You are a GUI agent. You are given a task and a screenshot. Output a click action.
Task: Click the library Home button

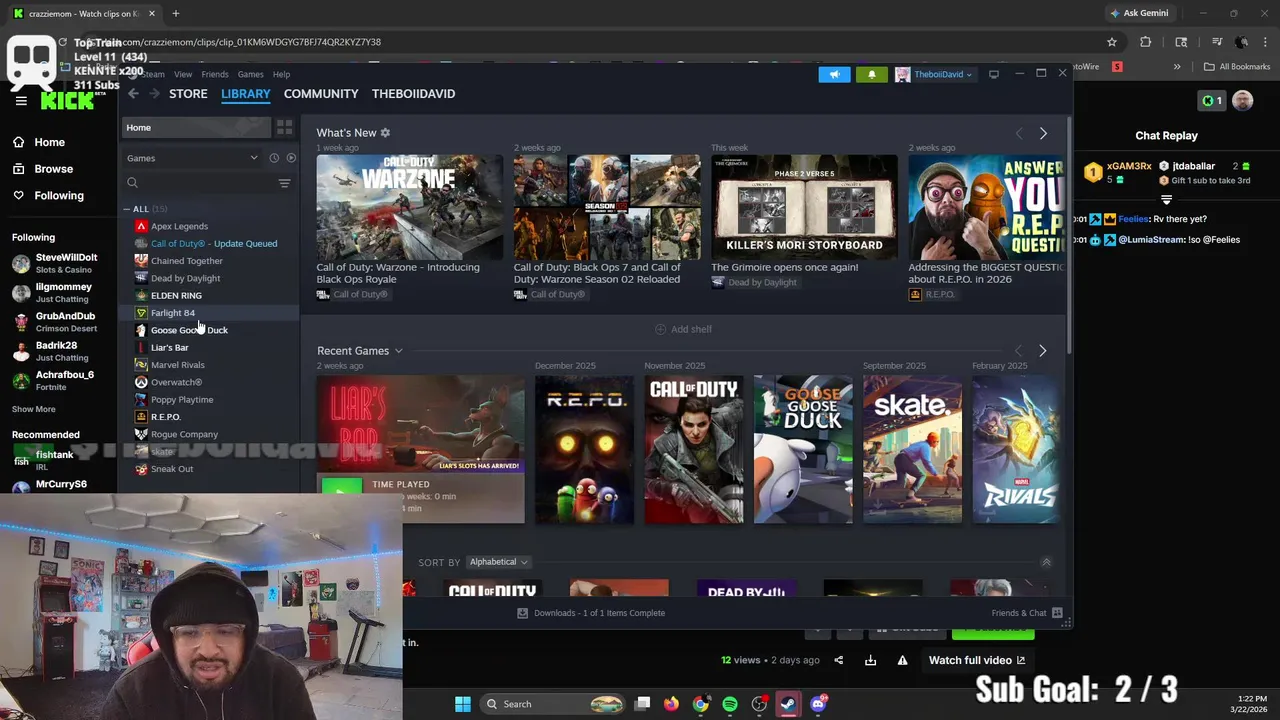[196, 127]
